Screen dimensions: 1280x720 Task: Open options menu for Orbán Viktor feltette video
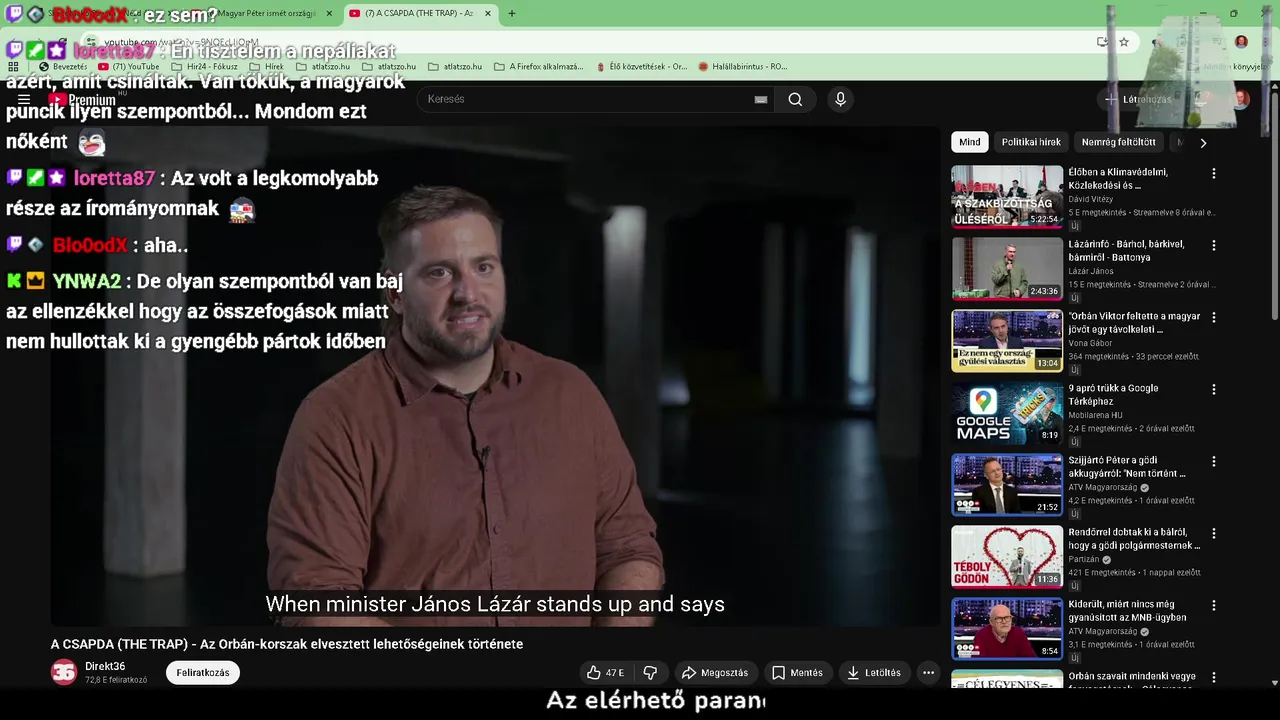(1214, 317)
